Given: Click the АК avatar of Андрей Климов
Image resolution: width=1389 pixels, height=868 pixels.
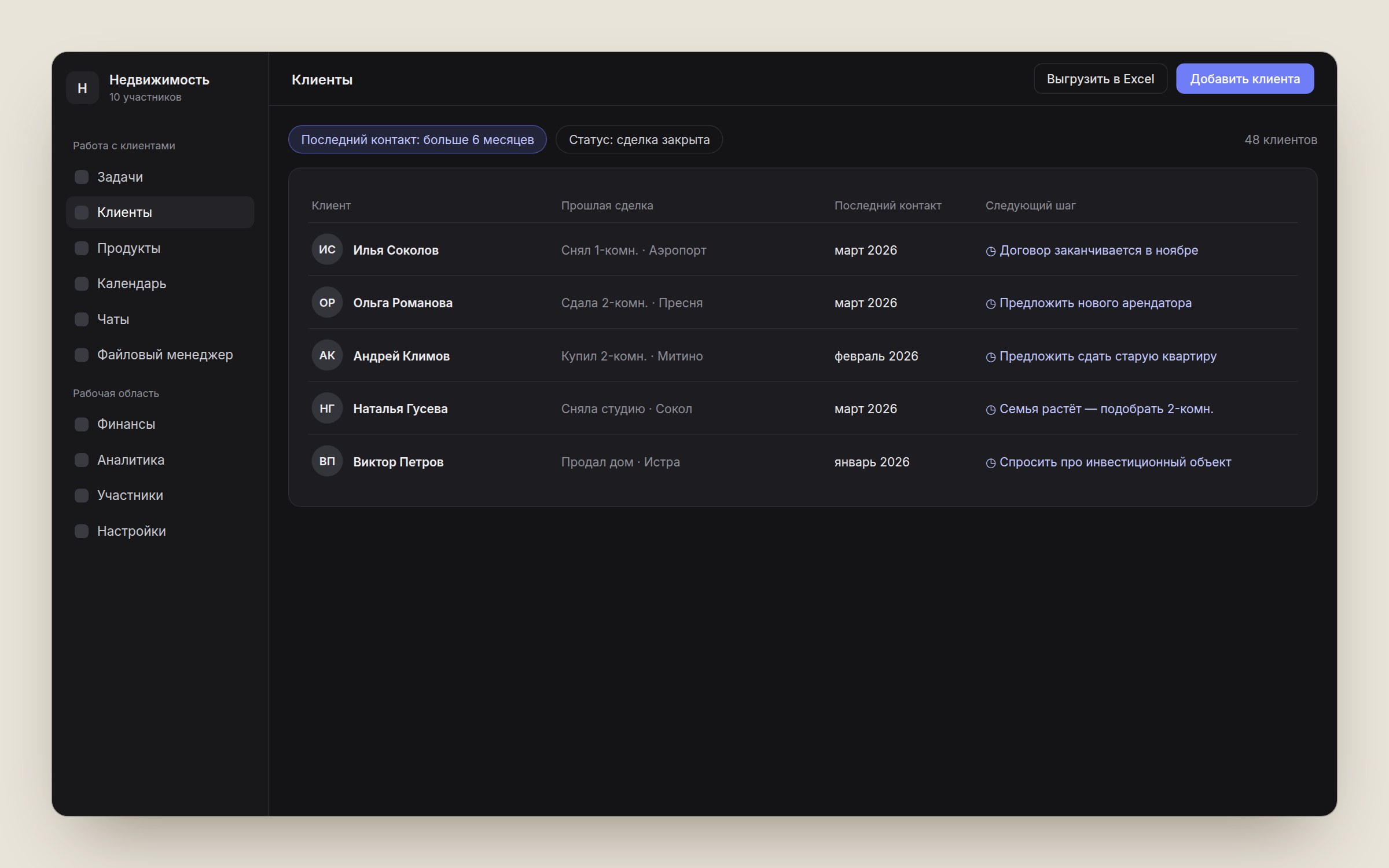Looking at the screenshot, I should point(327,355).
